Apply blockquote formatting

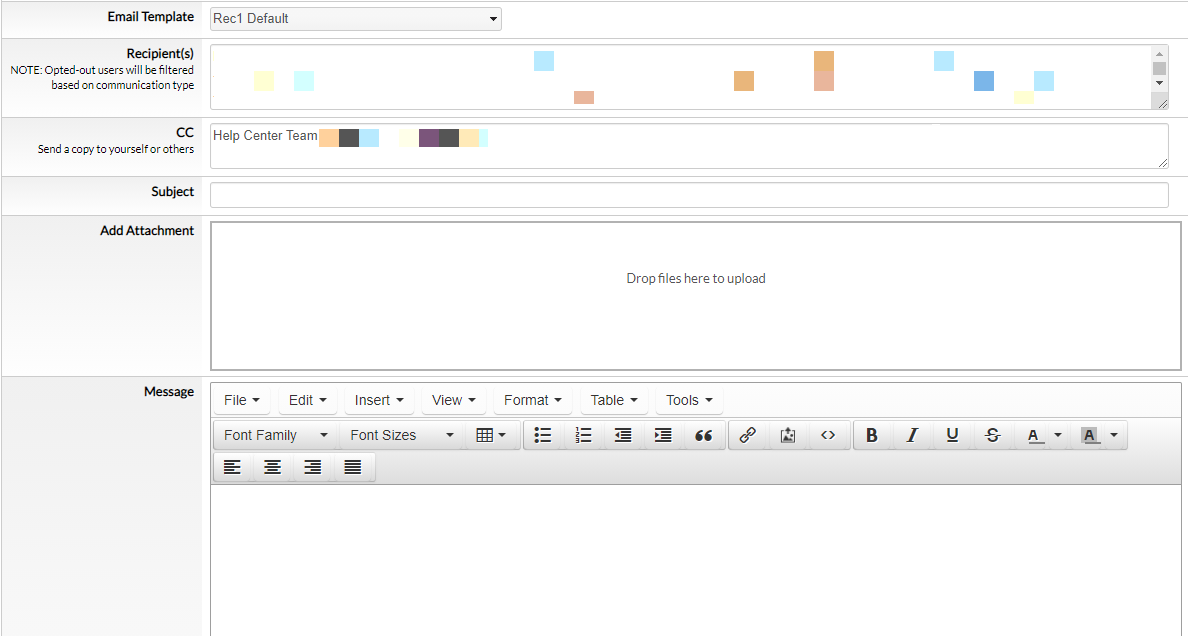click(x=703, y=435)
